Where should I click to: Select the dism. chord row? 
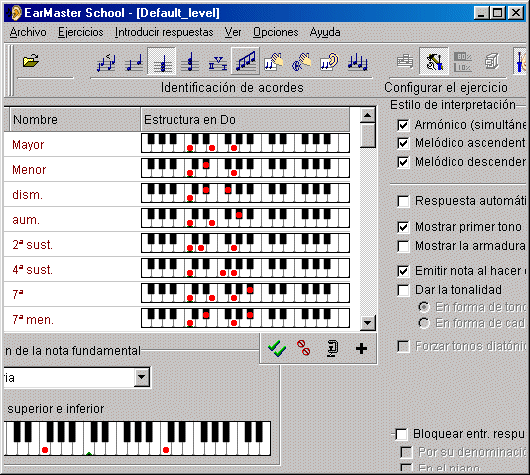point(177,194)
